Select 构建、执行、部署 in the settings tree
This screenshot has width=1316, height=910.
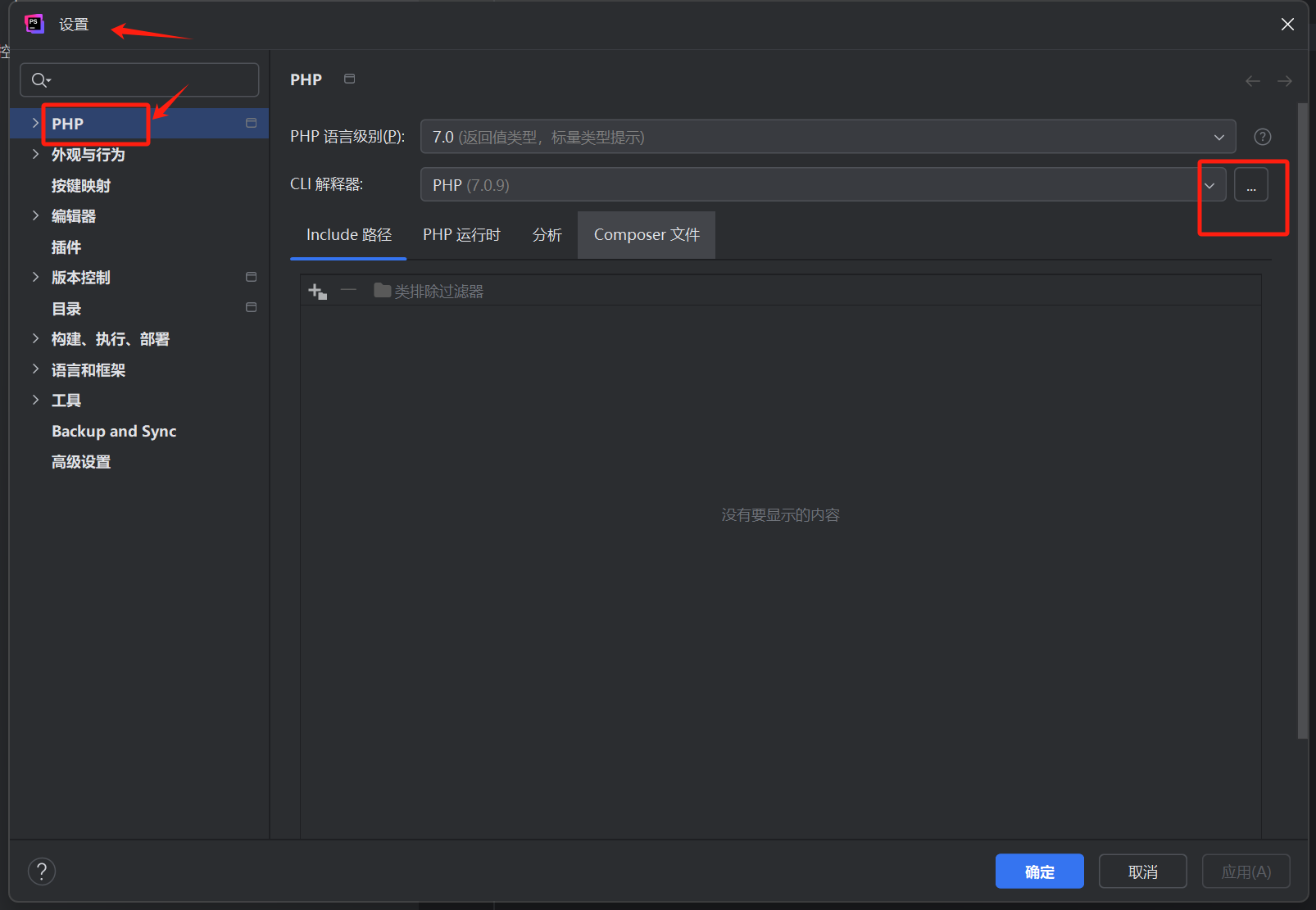[x=110, y=338]
